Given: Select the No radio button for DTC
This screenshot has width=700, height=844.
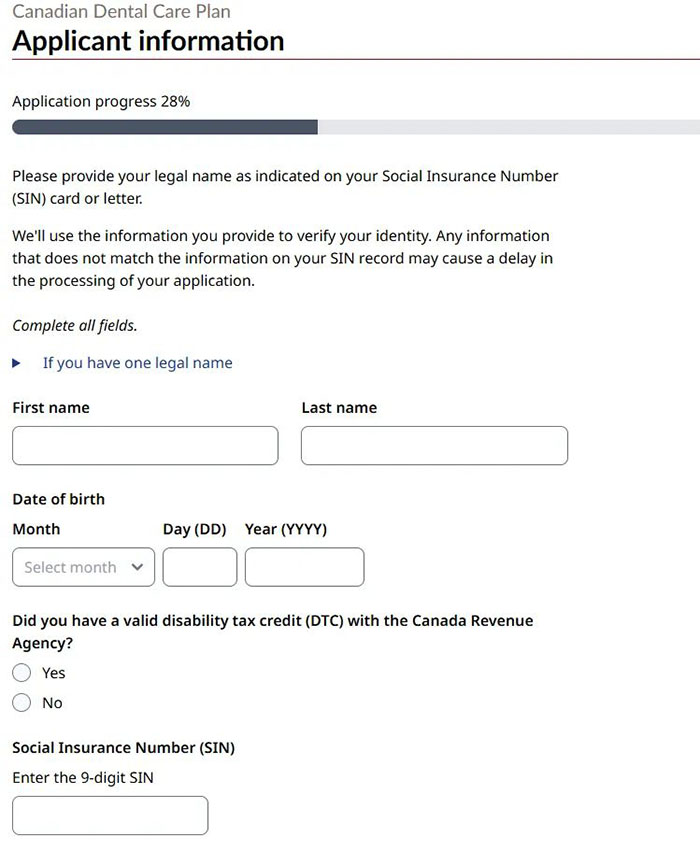Looking at the screenshot, I should click(x=22, y=703).
